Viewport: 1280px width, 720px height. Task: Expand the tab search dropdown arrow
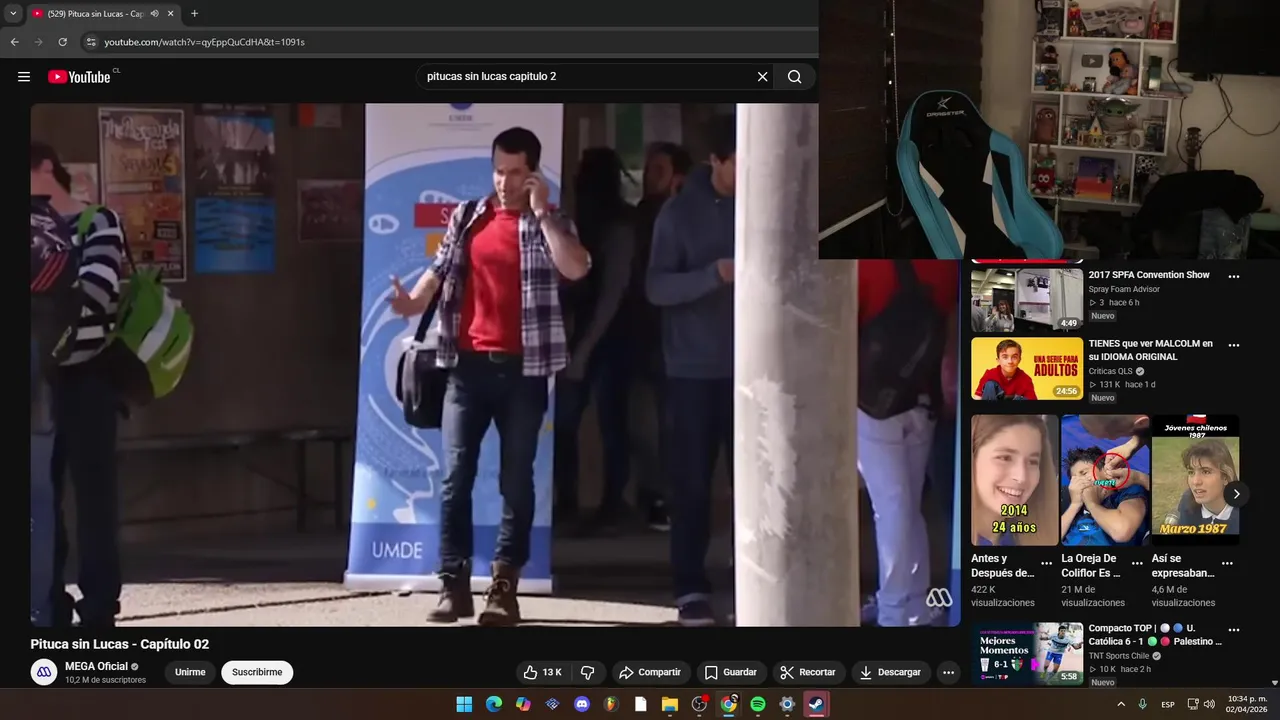(x=13, y=14)
